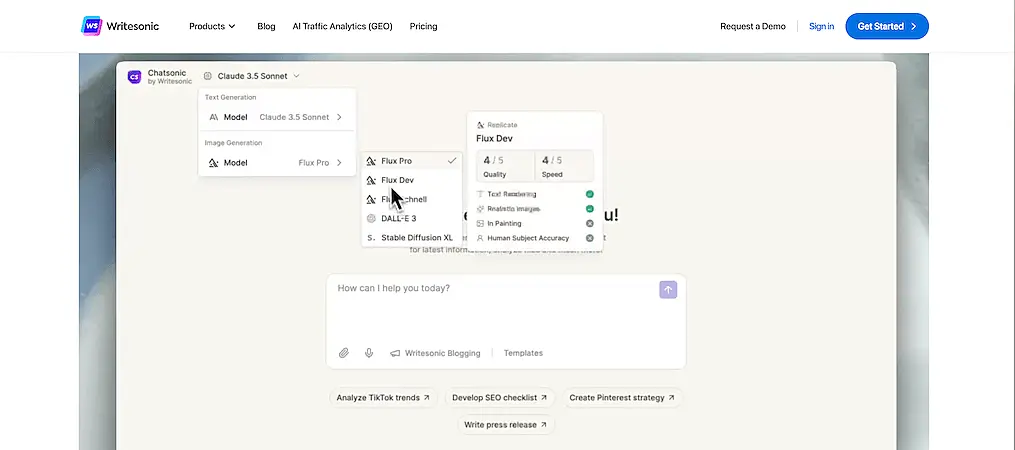Click the grey X icon for Human Subject Accuracy
Screen dimensions: 1015x450
[590, 238]
